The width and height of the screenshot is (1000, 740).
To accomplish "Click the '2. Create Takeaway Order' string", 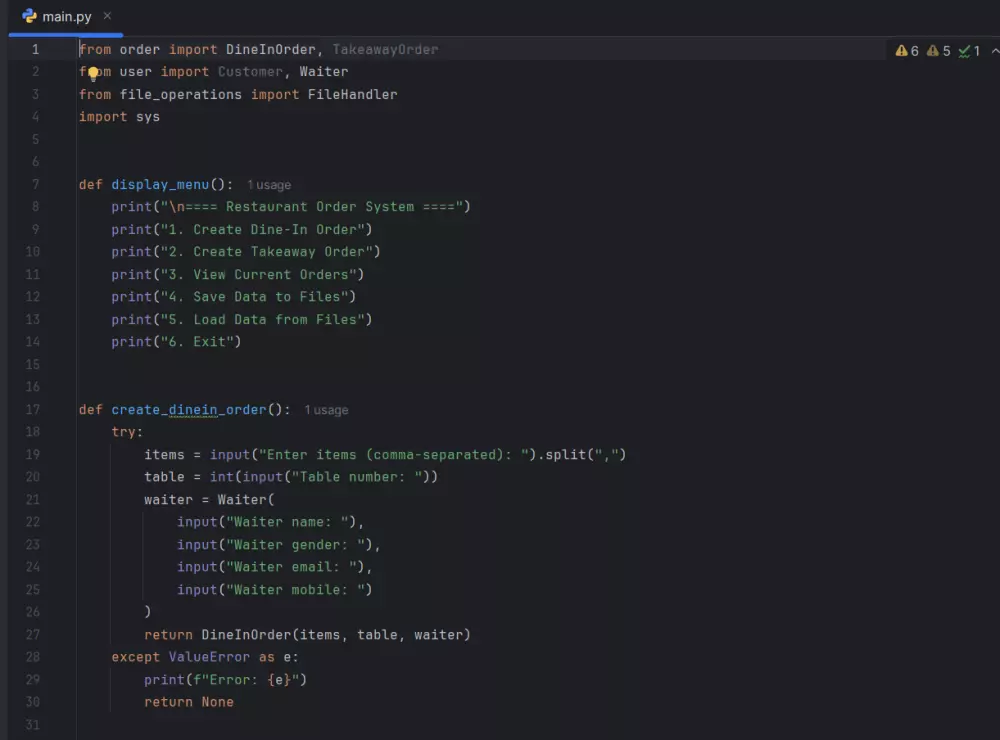I will click(266, 252).
